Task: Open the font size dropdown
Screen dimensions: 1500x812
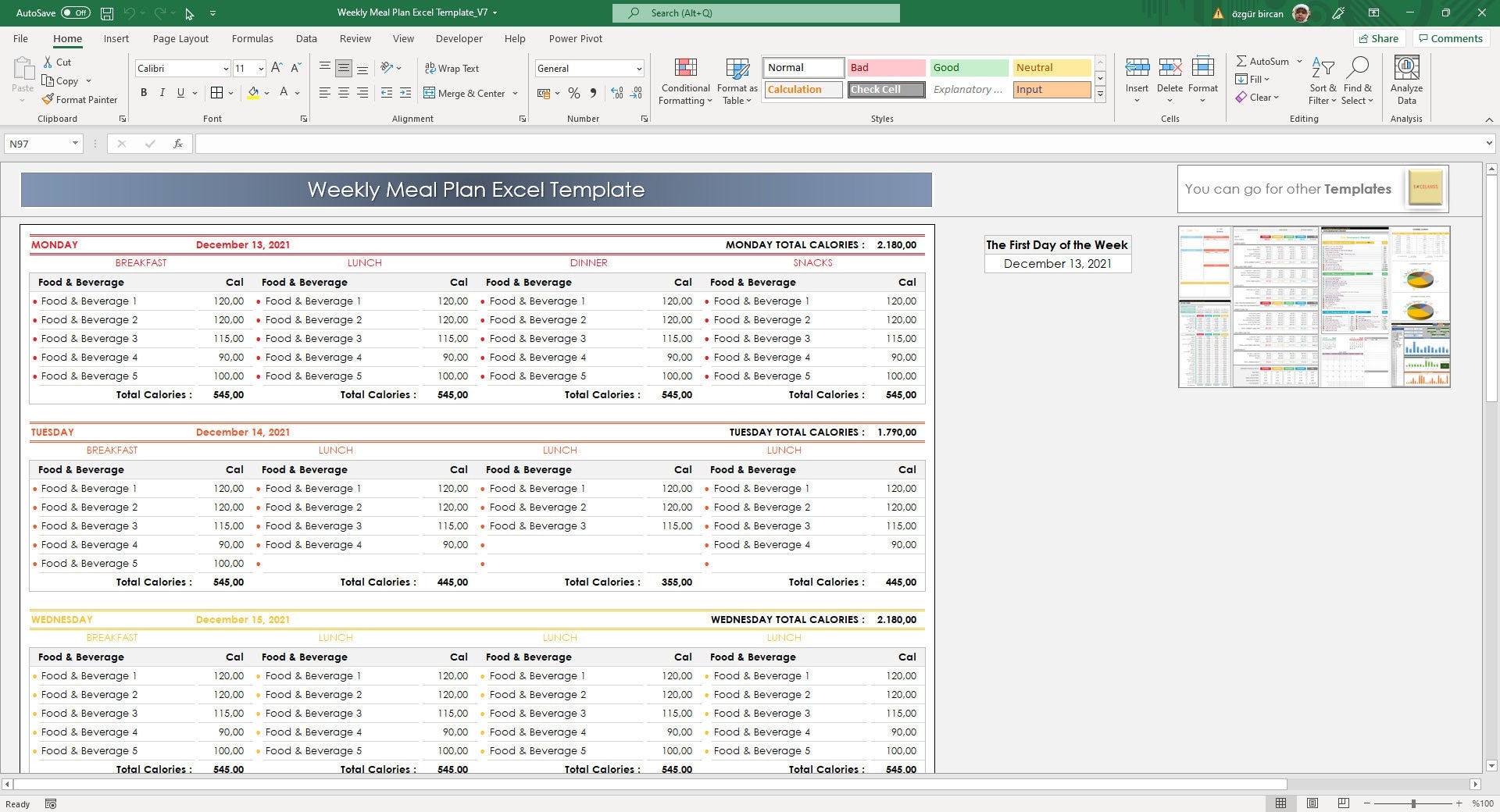Action: click(x=261, y=69)
